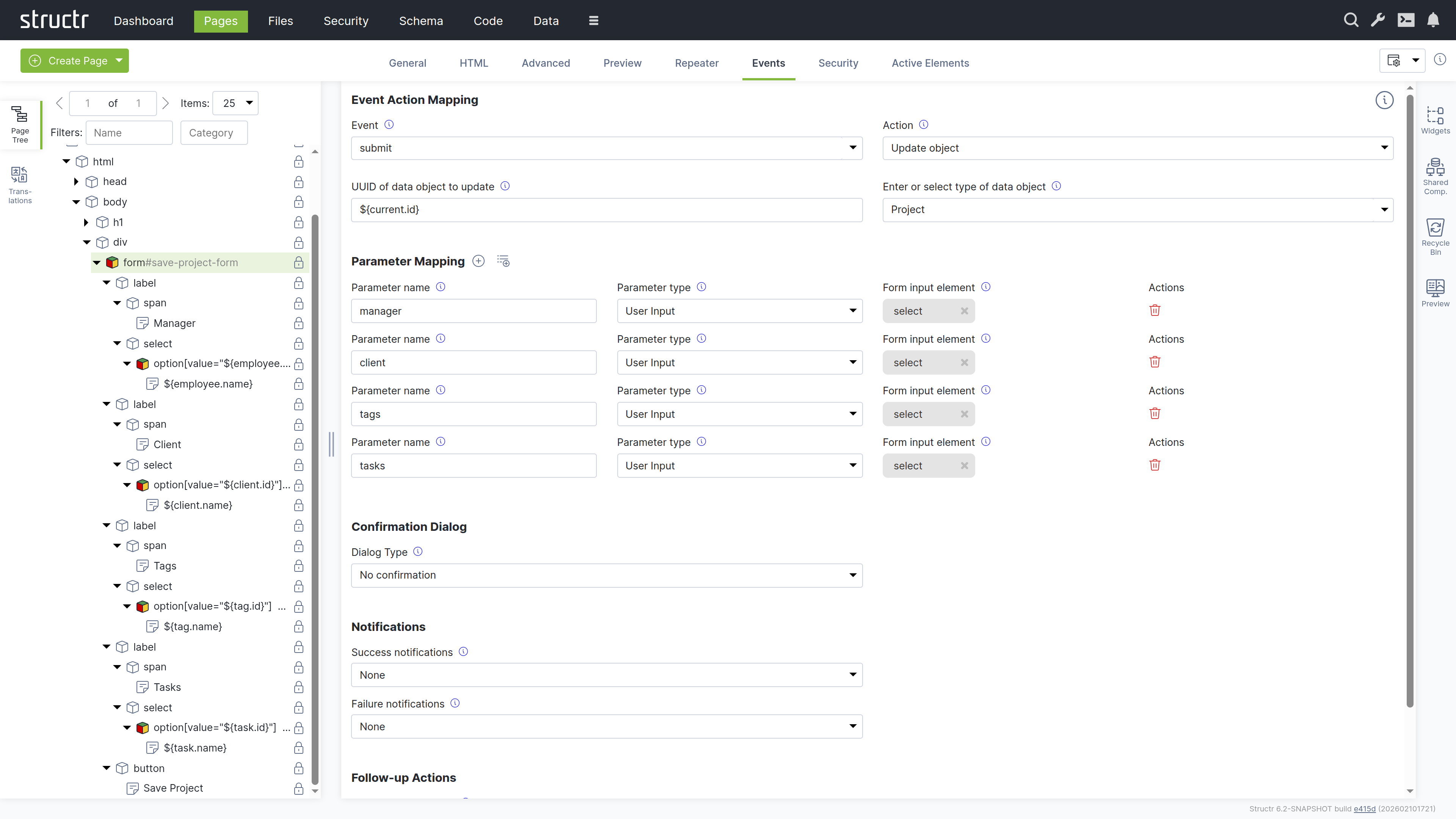Click the Name filter input field
This screenshot has height=819, width=1456.
pyautogui.click(x=129, y=132)
